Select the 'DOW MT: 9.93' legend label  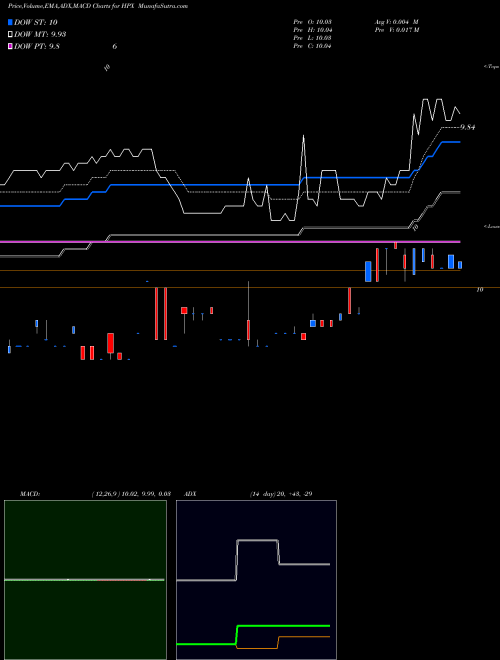pos(40,35)
